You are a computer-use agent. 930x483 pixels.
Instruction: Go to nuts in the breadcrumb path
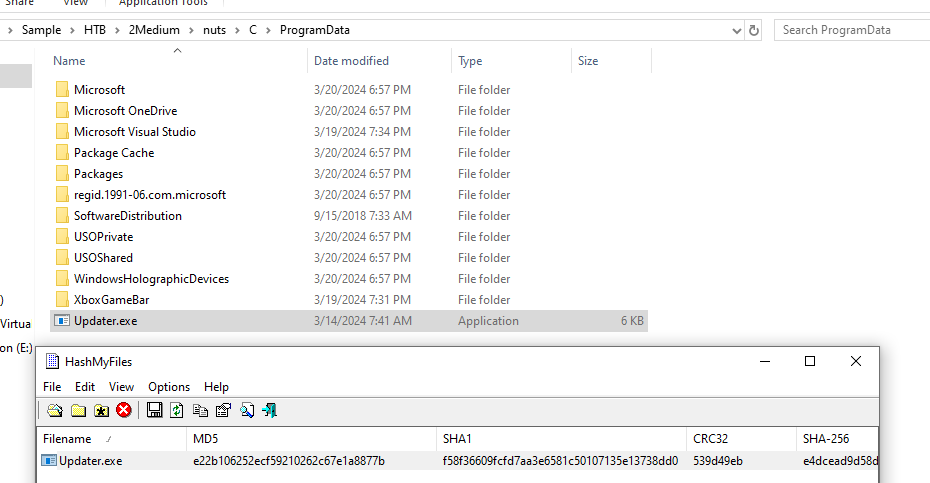tap(215, 30)
